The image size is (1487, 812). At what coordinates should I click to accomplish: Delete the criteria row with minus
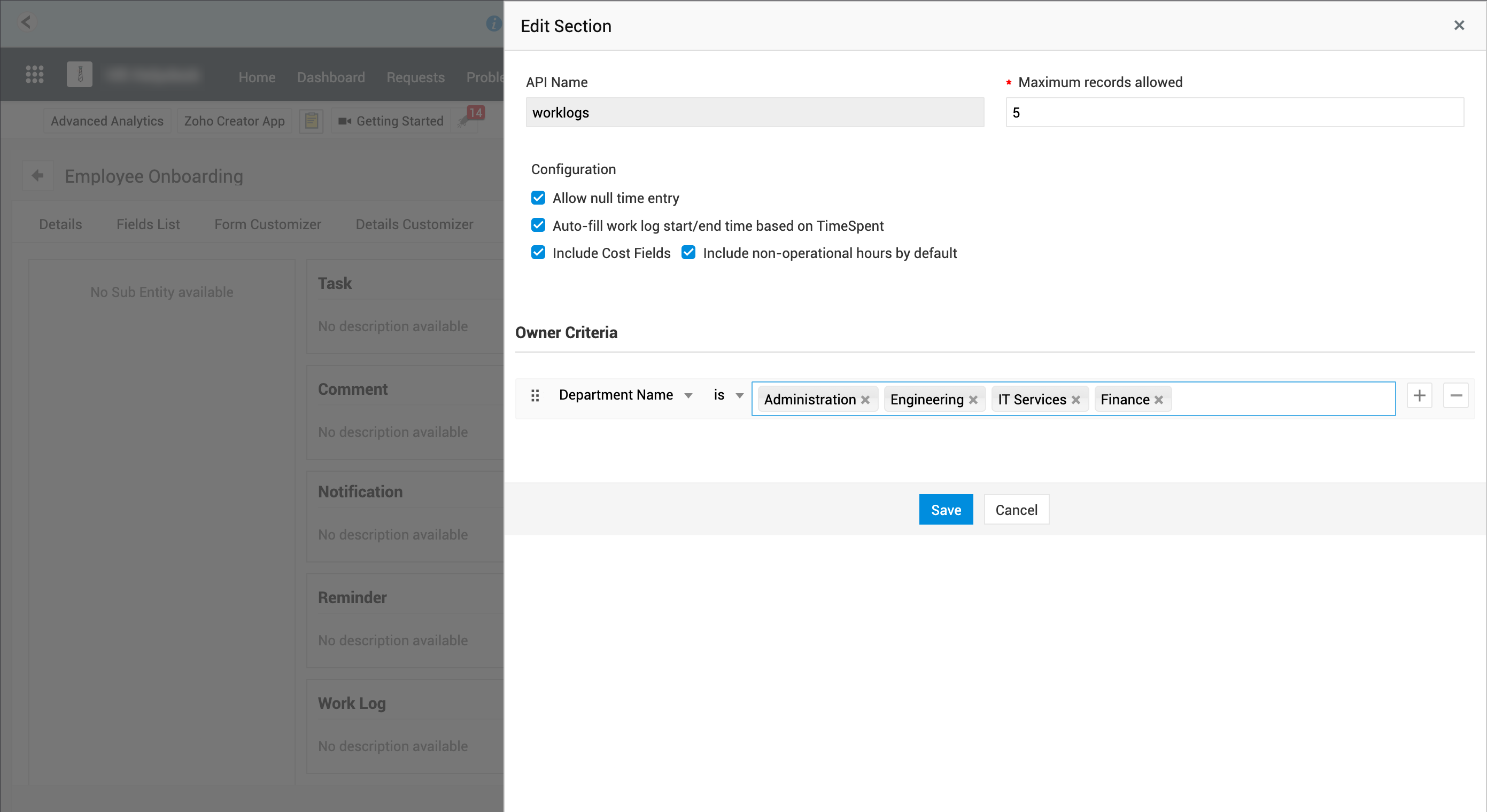pos(1455,395)
